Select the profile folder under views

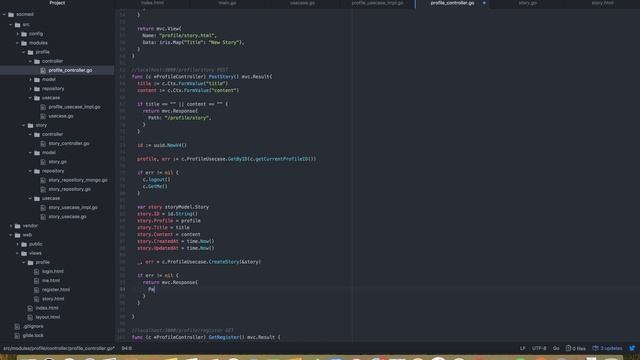42,262
